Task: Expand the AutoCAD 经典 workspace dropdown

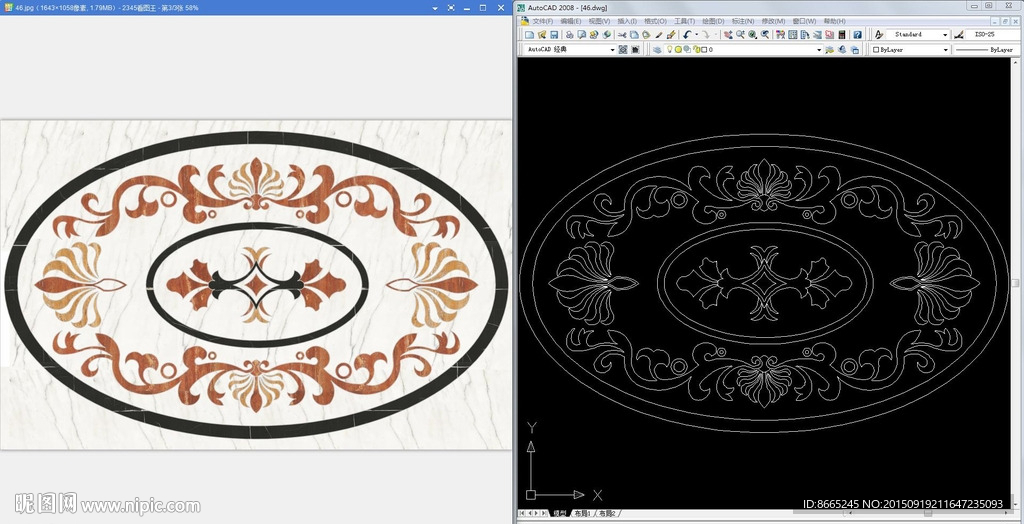Action: pos(612,49)
